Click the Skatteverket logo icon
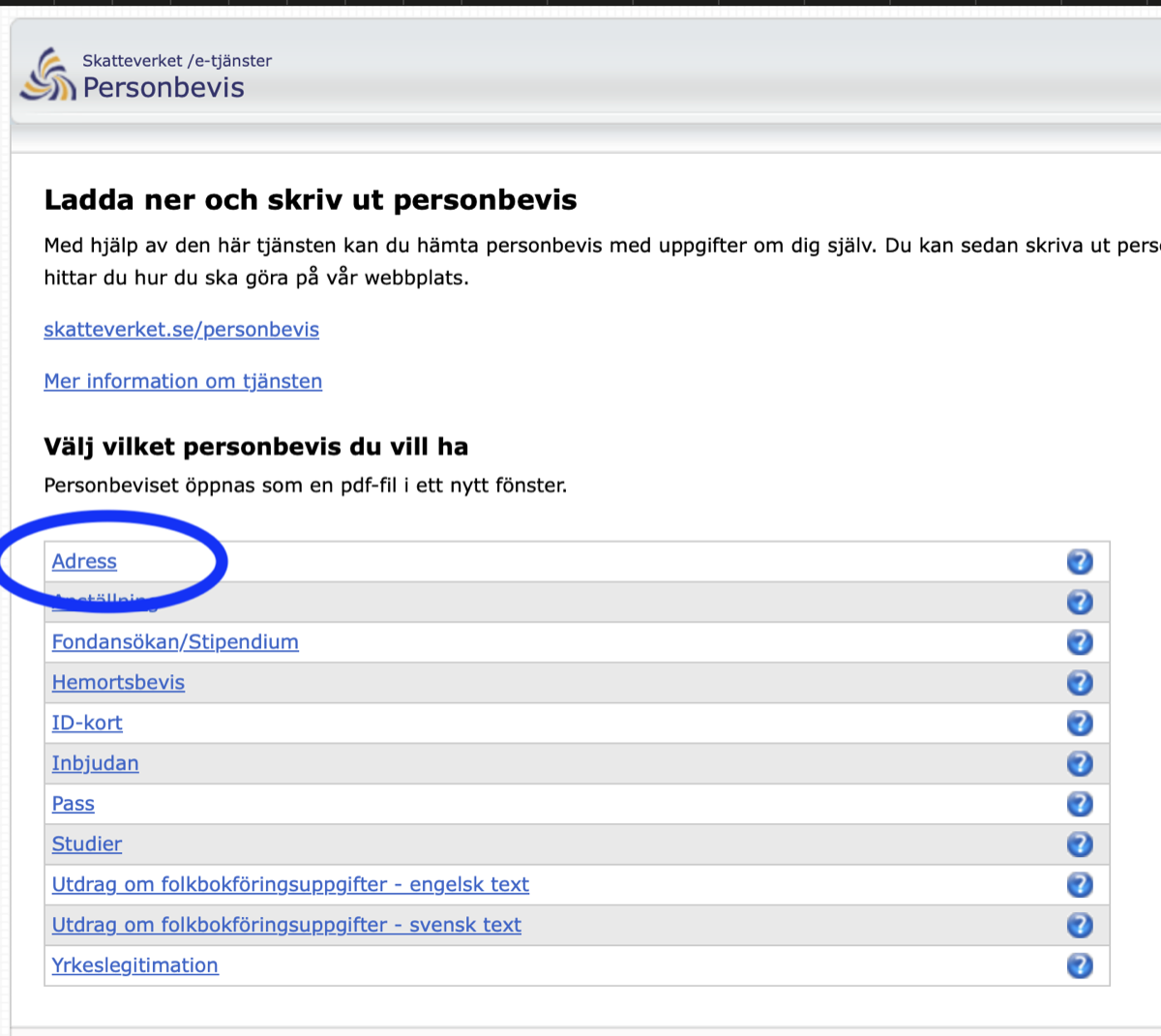The width and height of the screenshot is (1161, 1036). point(48,75)
